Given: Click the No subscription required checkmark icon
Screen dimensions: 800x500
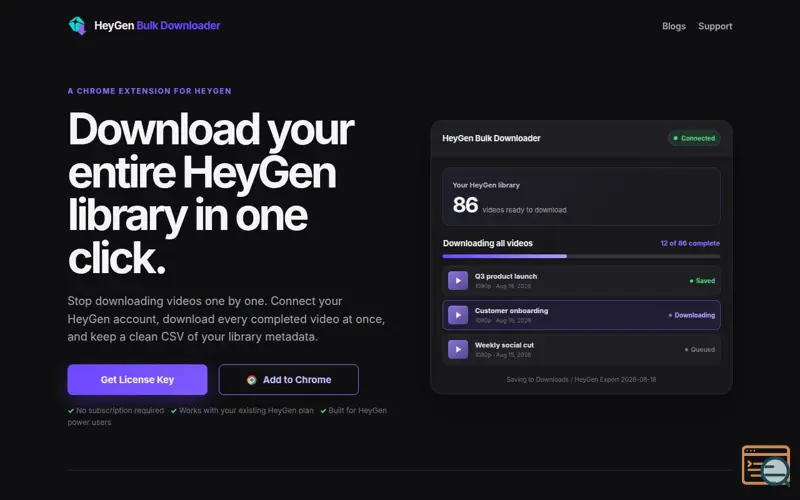Looking at the screenshot, I should 71,411.
